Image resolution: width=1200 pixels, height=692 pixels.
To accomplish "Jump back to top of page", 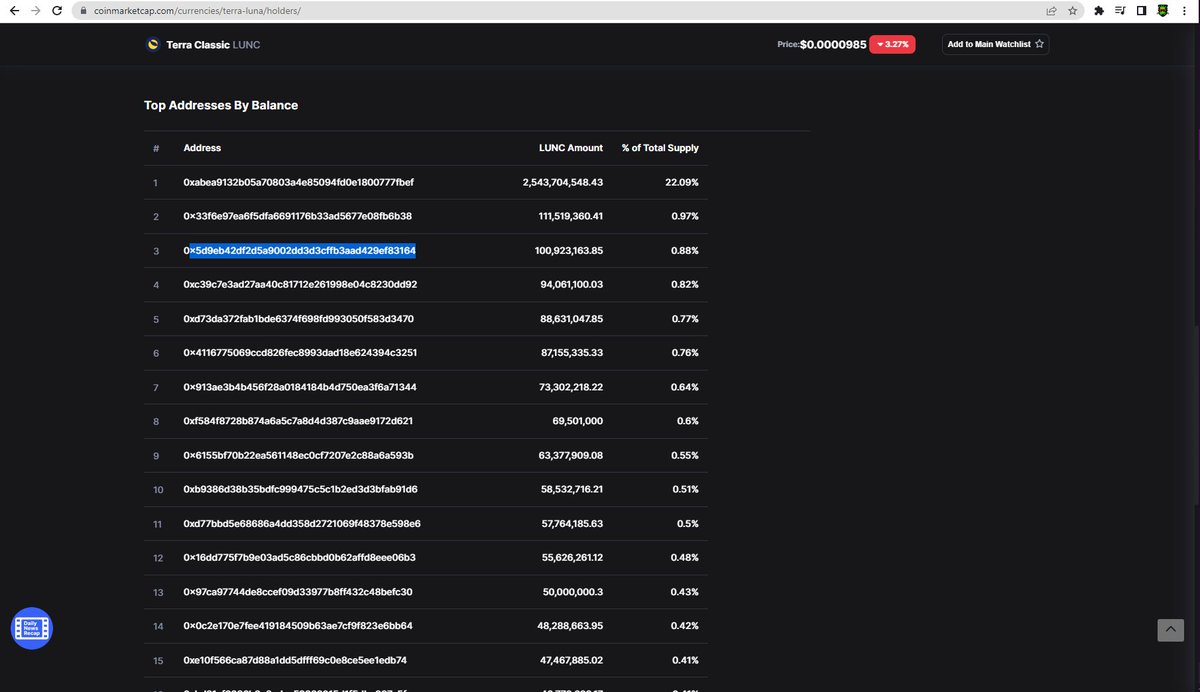I will 1170,629.
